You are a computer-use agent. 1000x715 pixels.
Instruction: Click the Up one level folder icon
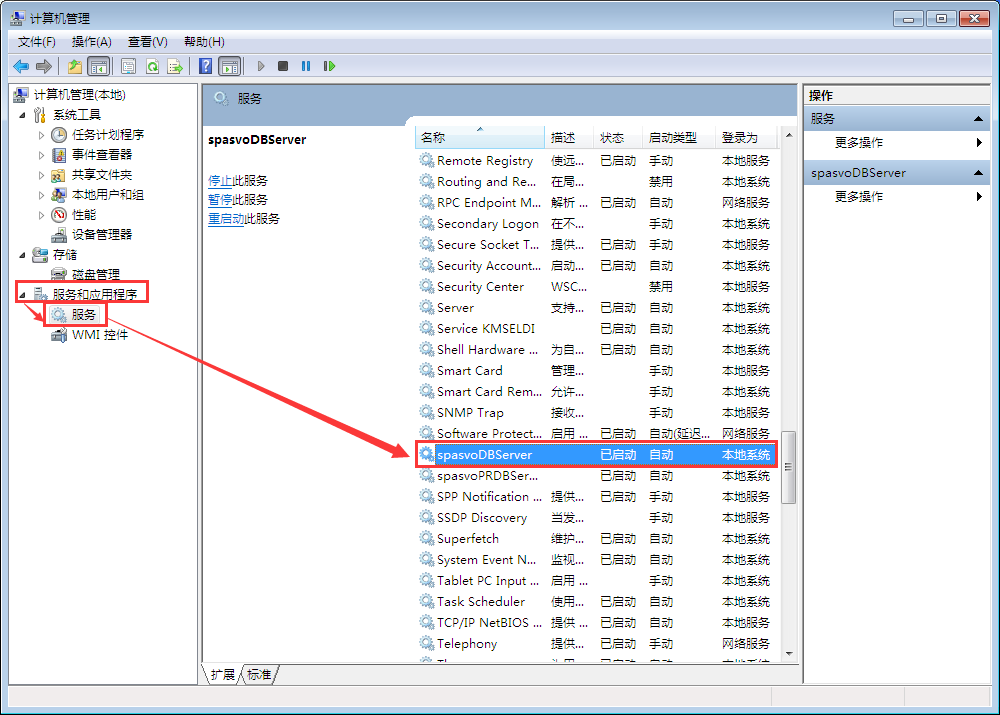point(75,66)
